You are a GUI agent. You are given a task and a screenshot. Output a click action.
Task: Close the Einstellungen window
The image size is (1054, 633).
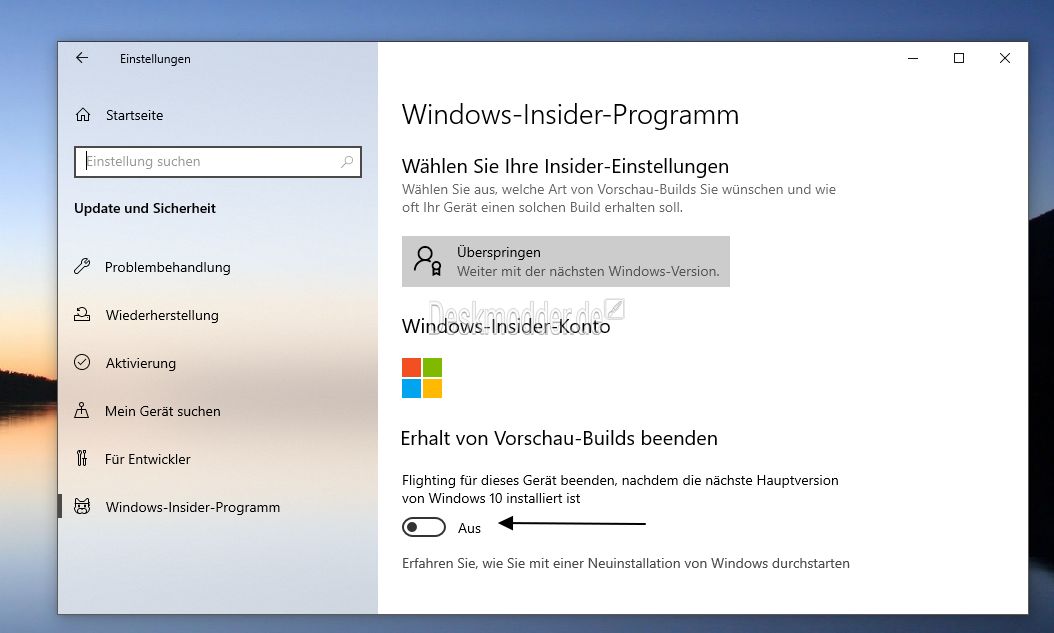(x=1005, y=58)
